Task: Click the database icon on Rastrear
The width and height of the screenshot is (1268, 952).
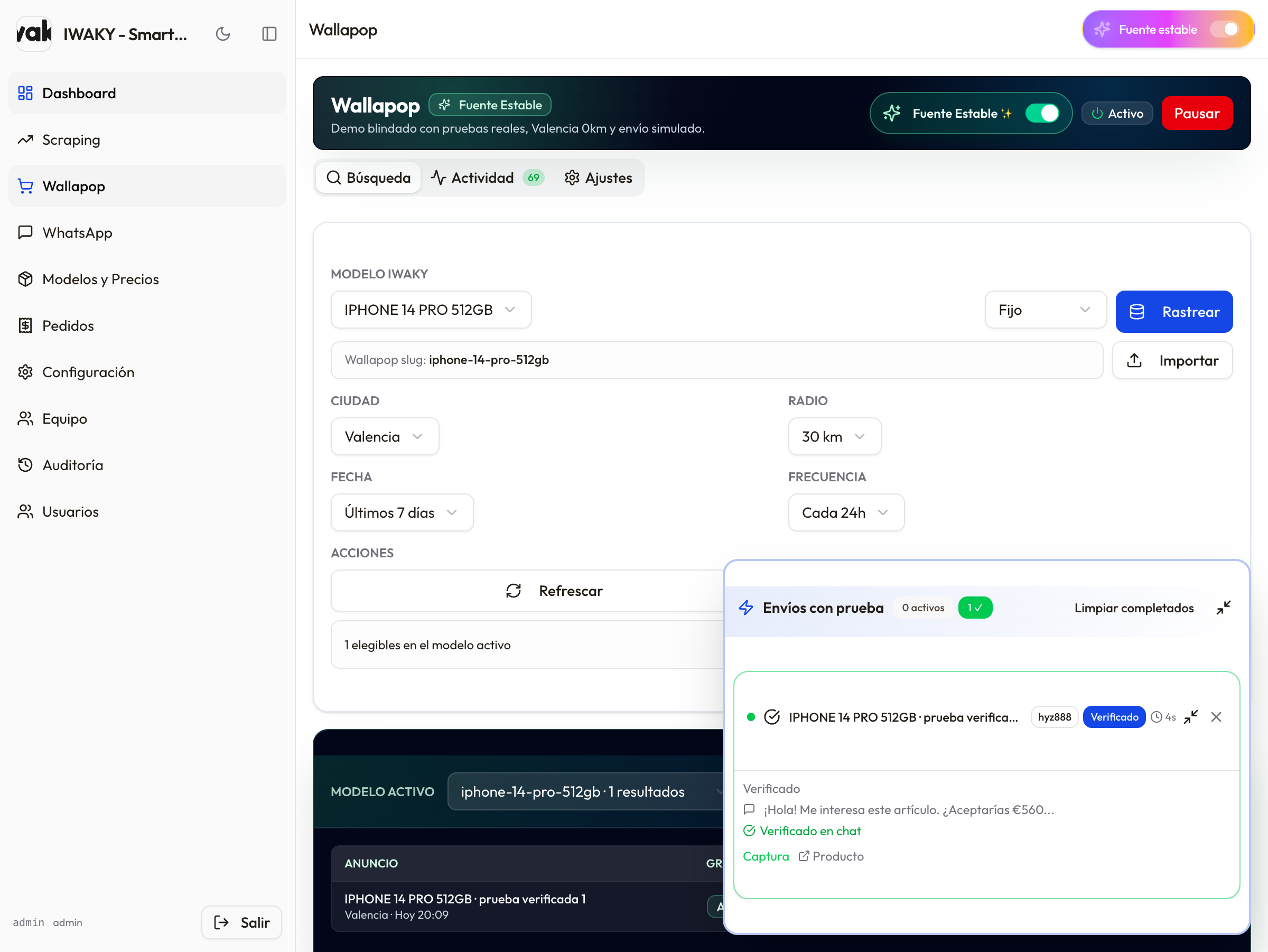Action: 1137,312
